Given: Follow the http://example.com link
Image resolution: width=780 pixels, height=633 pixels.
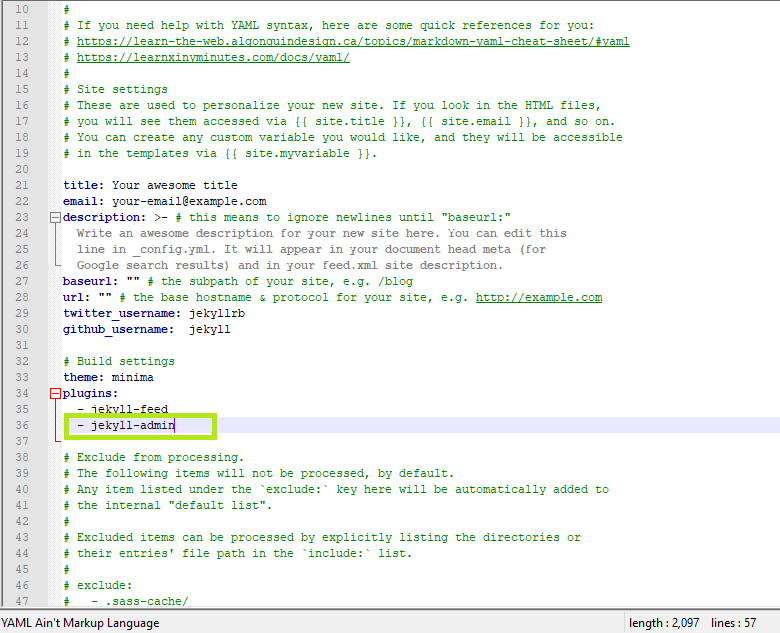Looking at the screenshot, I should click(538, 297).
